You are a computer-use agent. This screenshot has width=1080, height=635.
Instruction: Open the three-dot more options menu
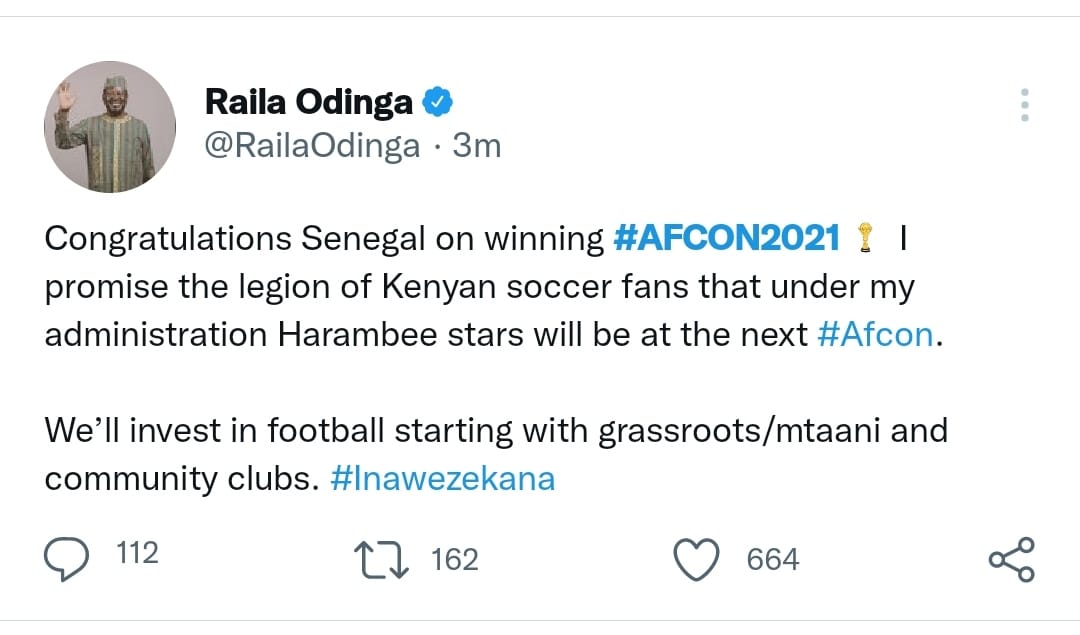(x=1024, y=104)
